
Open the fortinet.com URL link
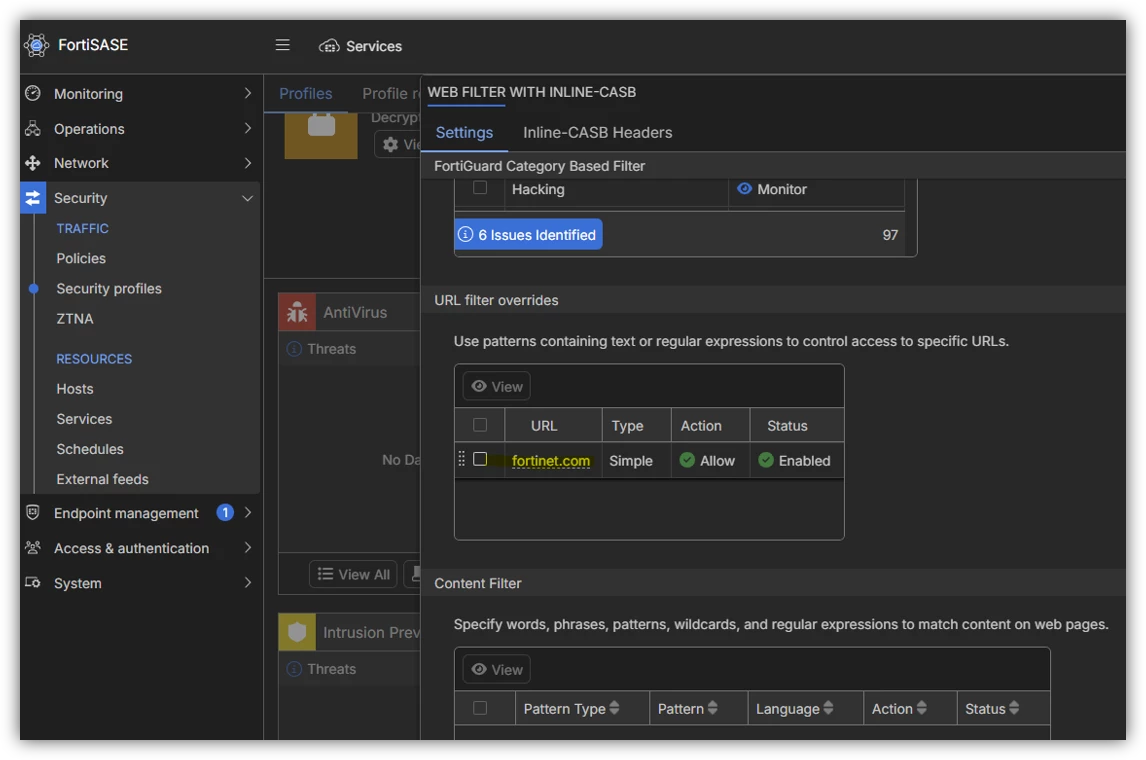pos(551,460)
